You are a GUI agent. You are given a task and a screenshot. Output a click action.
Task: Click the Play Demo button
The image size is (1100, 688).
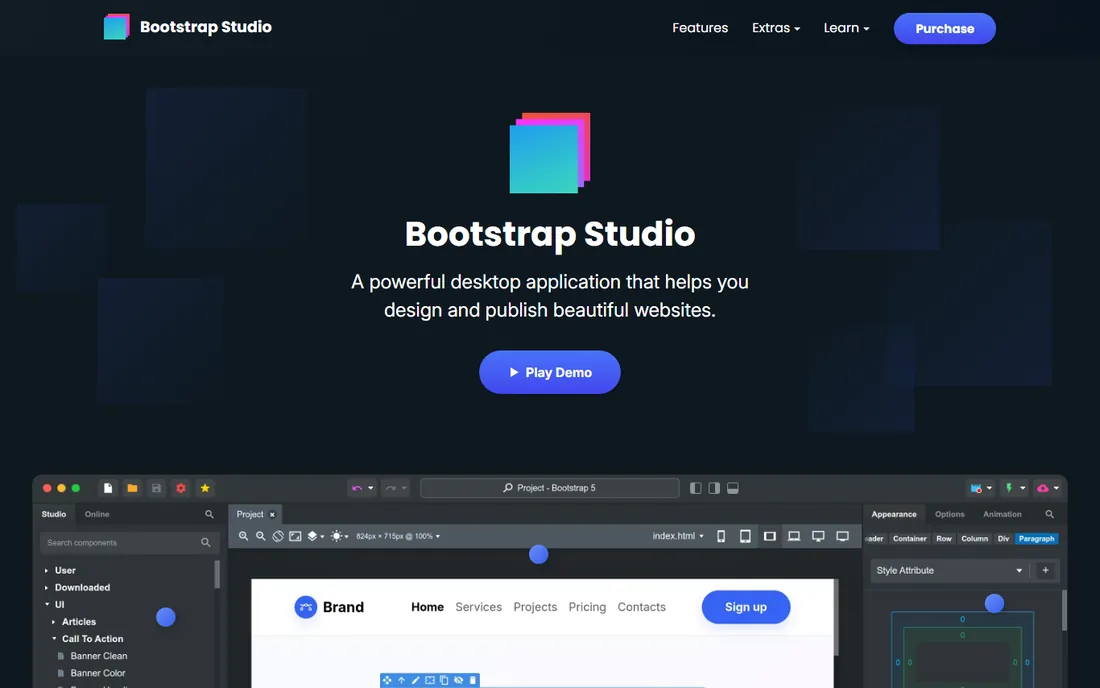click(550, 372)
